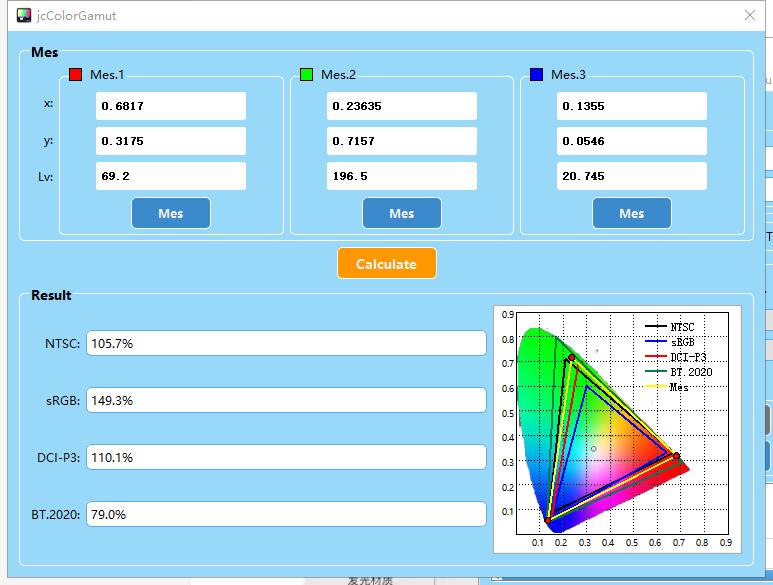This screenshot has height=585, width=773.
Task: Click the sRGB result field showing 149.3%
Action: coord(286,400)
